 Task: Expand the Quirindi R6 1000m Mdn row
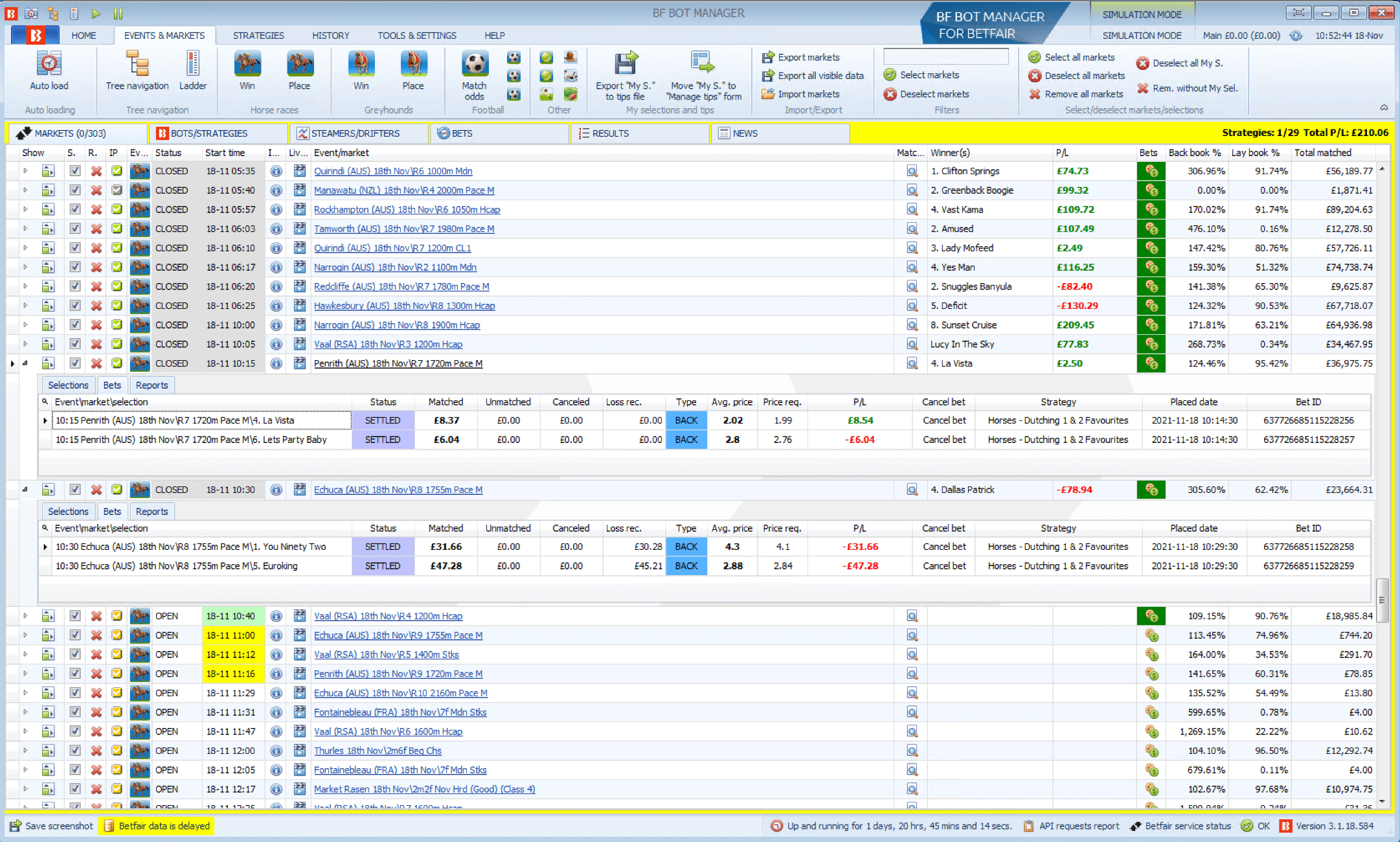point(25,171)
